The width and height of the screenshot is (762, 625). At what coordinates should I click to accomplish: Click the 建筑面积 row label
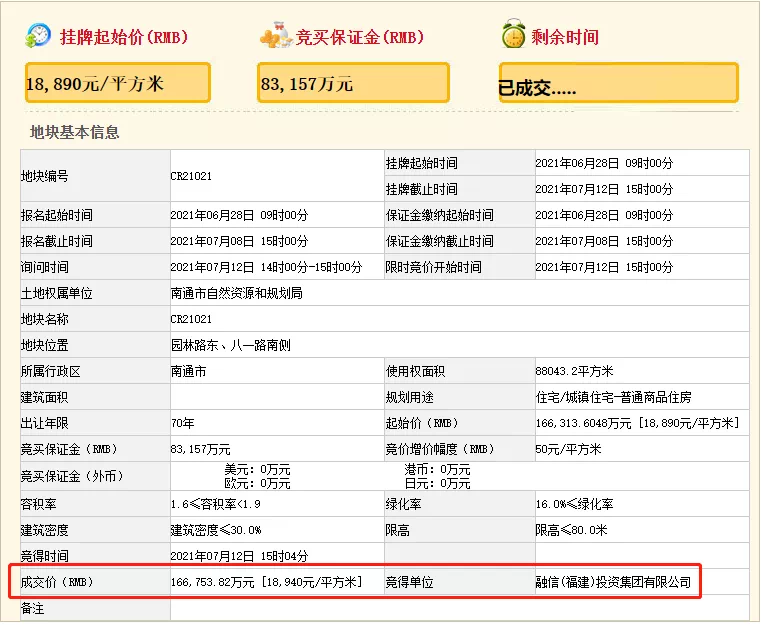(x=44, y=398)
